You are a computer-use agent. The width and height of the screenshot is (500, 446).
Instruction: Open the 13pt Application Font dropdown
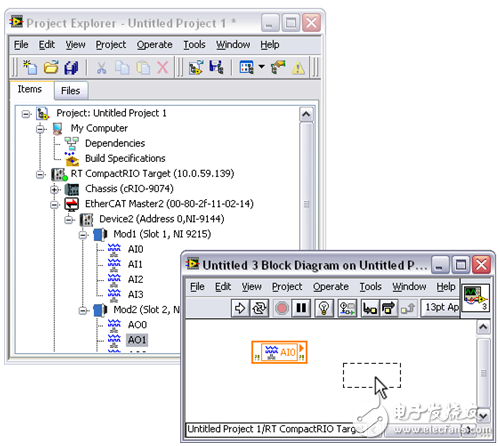440,307
